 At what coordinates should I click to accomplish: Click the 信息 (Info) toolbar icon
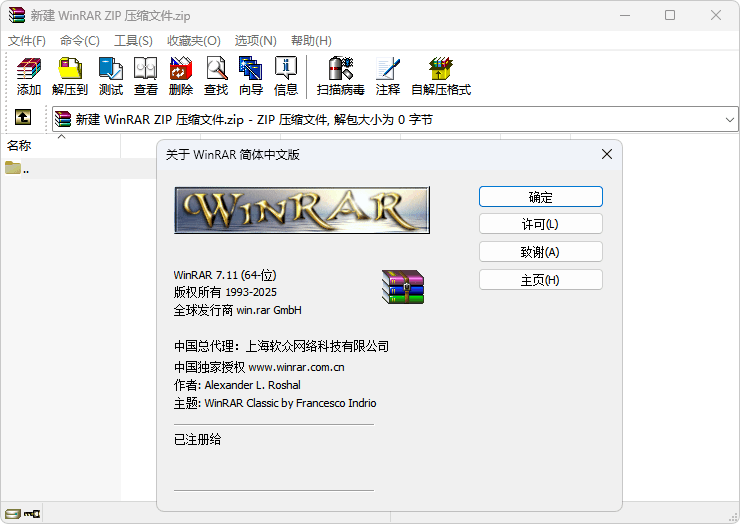click(286, 76)
